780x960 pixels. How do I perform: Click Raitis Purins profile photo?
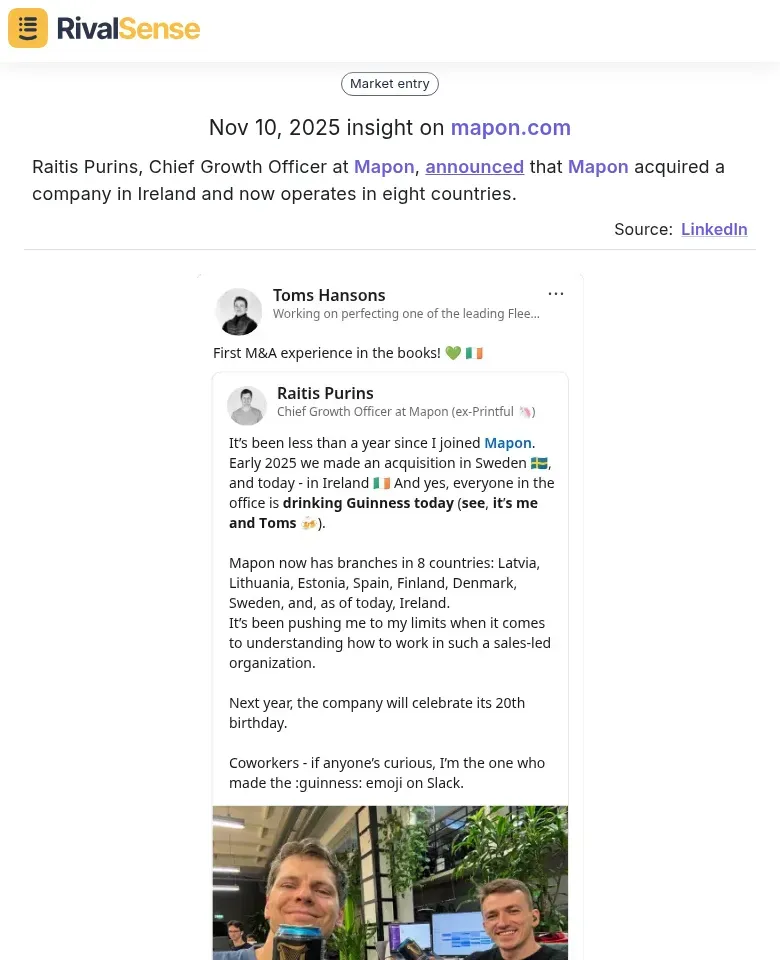[x=246, y=405]
